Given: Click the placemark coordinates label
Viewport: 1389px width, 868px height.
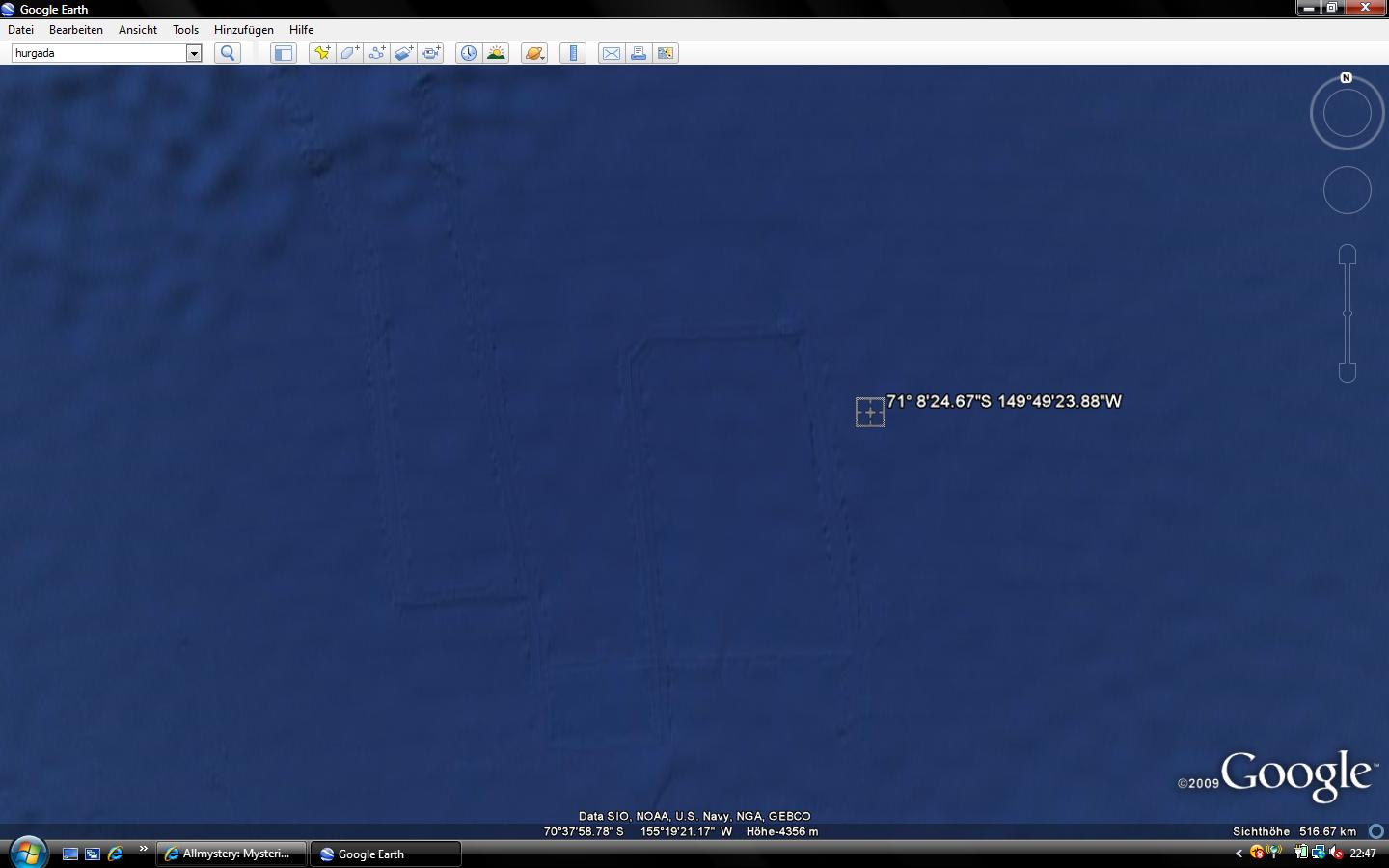Looking at the screenshot, I should [x=1004, y=401].
